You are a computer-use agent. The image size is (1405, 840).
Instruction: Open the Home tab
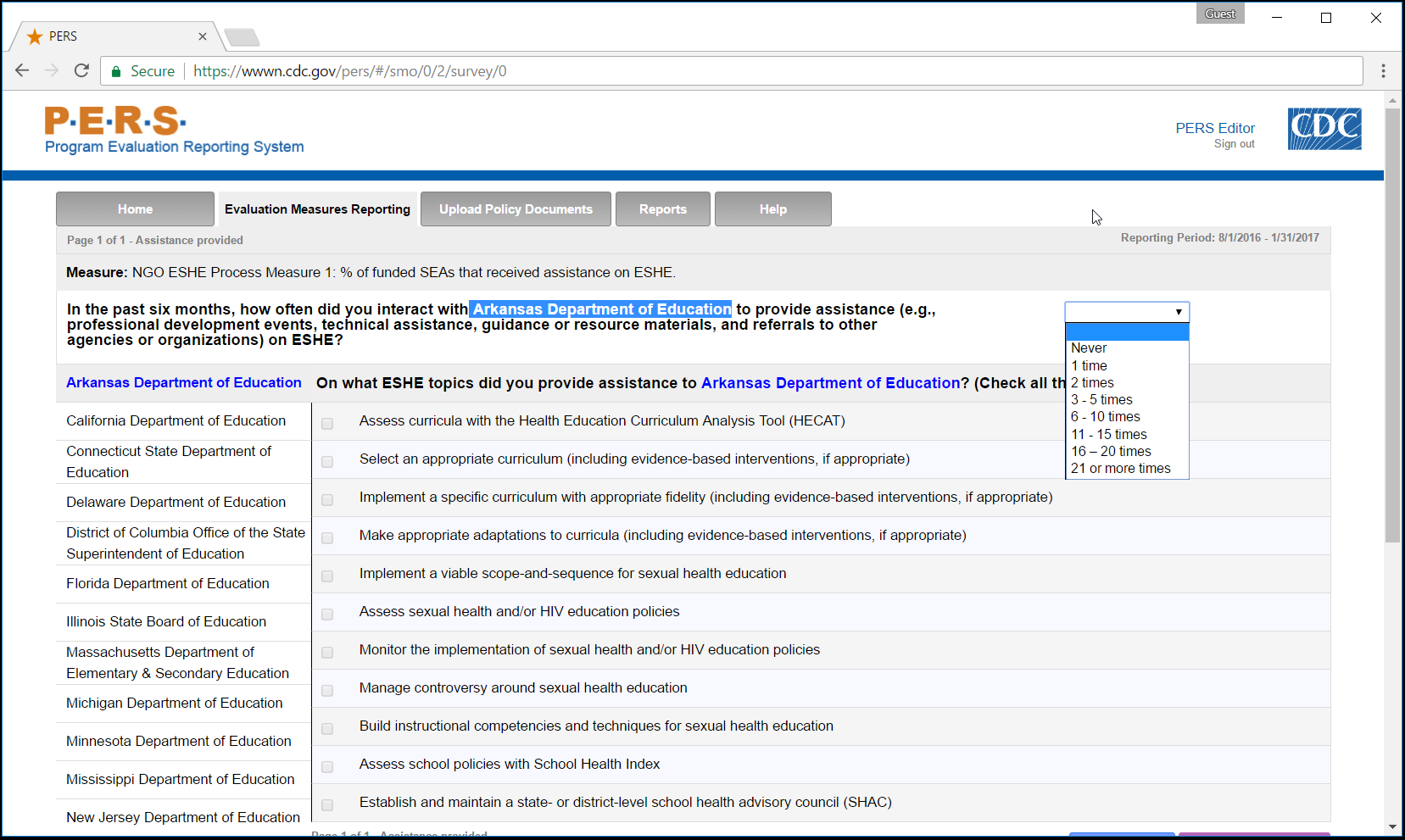[135, 209]
